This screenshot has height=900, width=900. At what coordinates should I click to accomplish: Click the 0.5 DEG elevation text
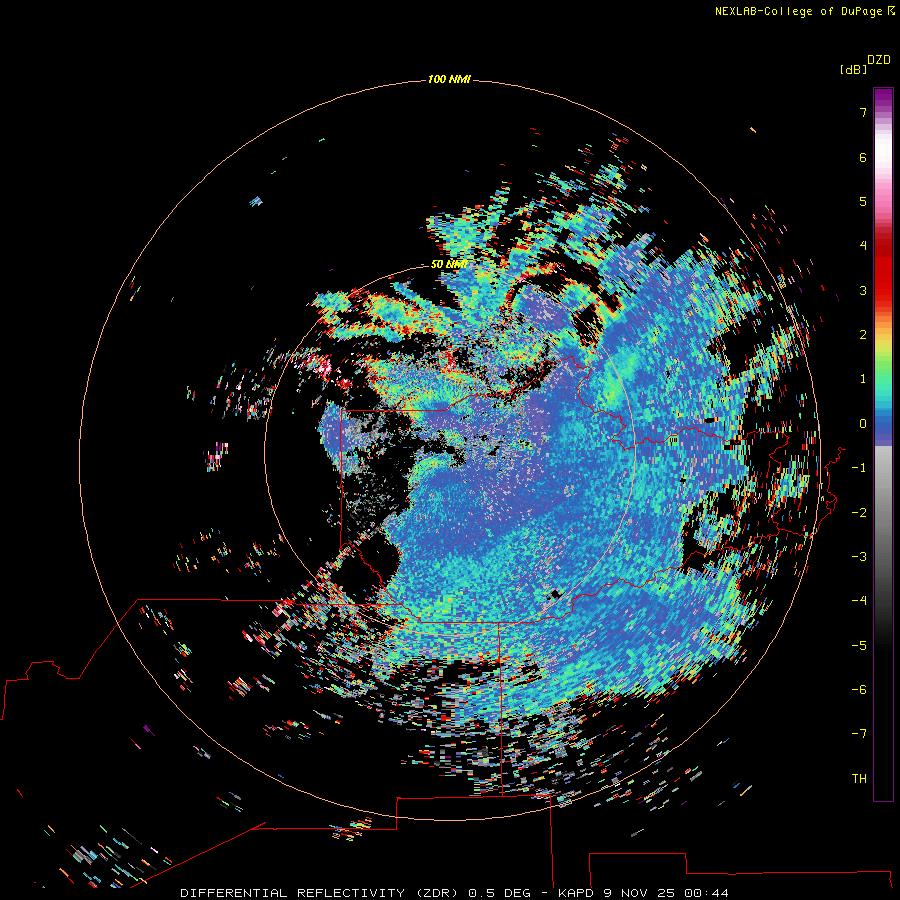tap(500, 893)
